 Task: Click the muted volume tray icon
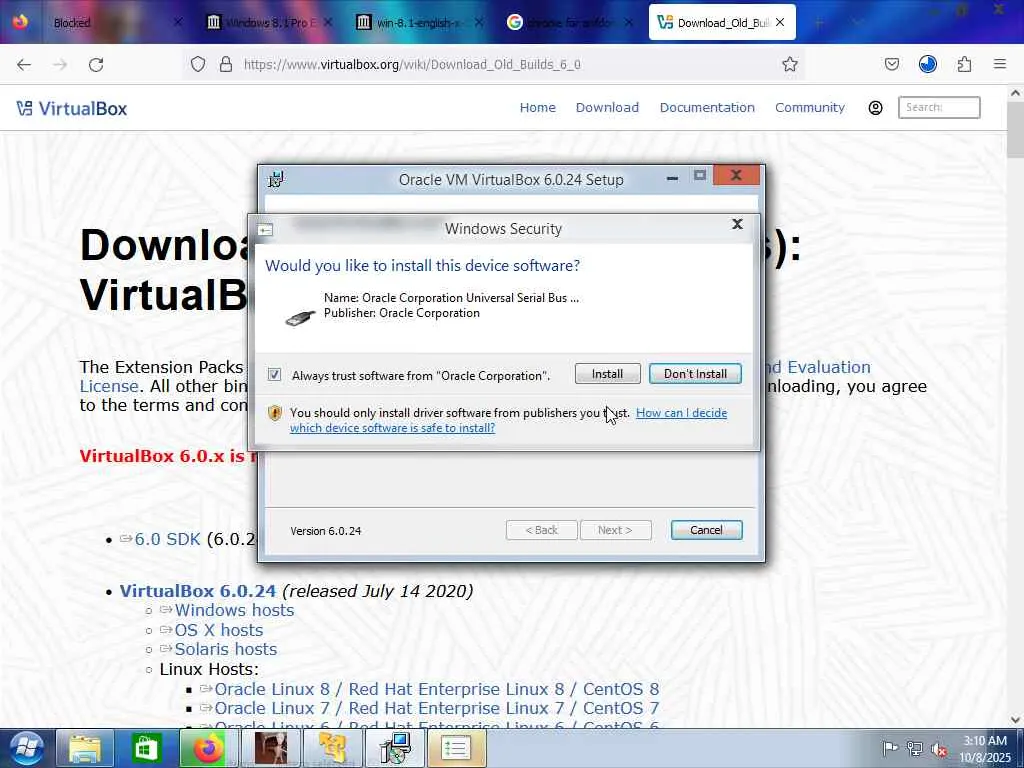point(940,749)
